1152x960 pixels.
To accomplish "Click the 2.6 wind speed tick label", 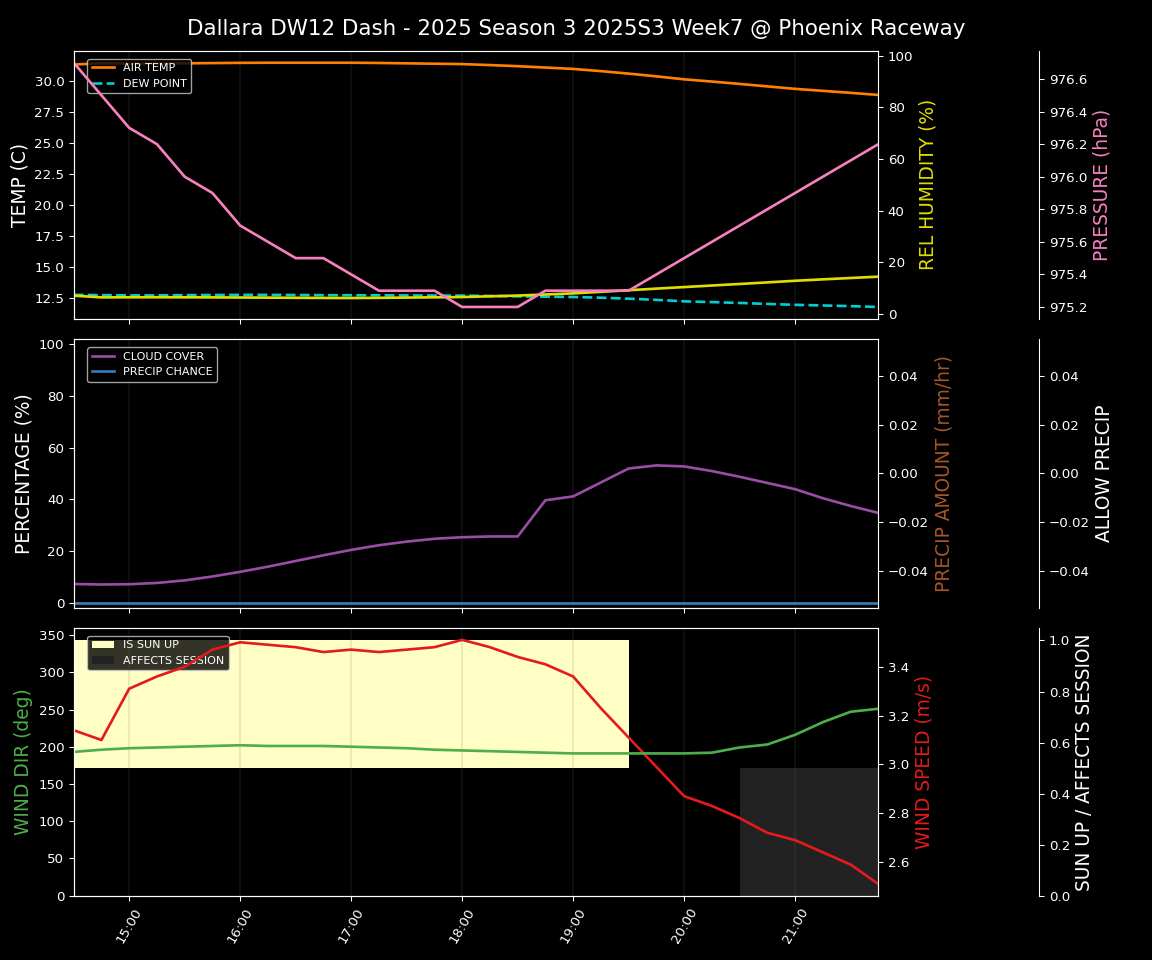I will (898, 863).
